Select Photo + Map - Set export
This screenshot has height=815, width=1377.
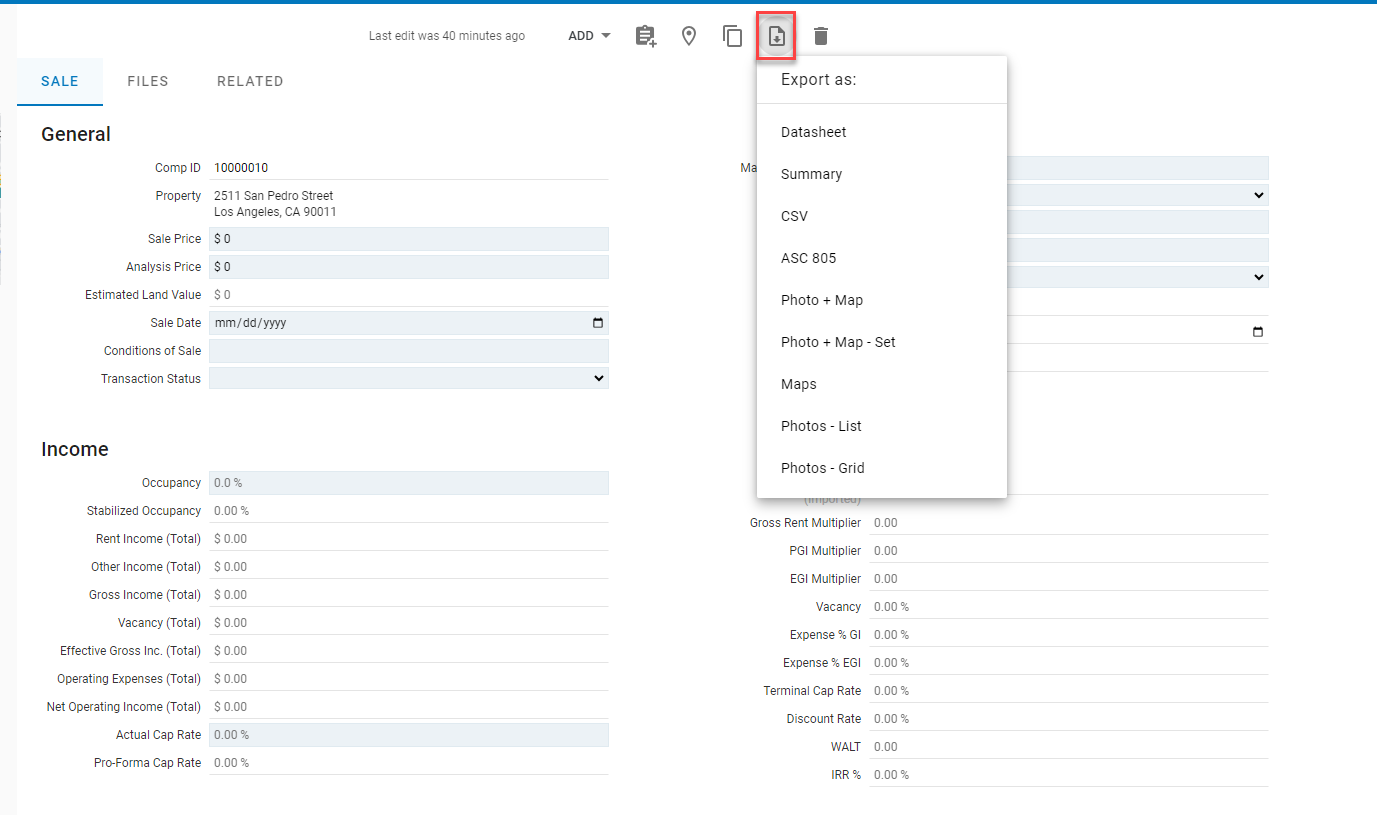click(x=882, y=342)
